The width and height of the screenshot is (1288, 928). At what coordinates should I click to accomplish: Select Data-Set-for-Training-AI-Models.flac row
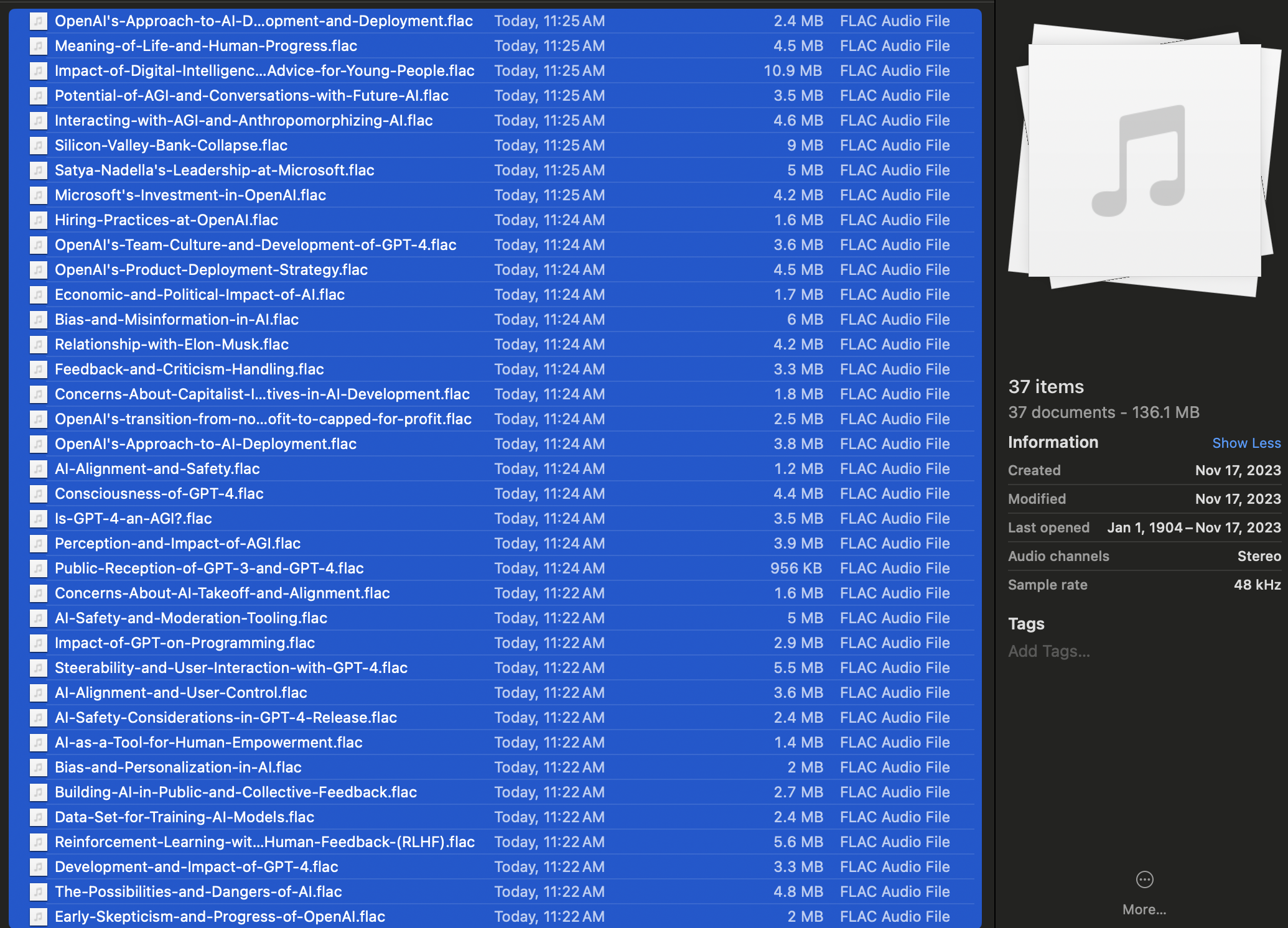click(x=185, y=817)
